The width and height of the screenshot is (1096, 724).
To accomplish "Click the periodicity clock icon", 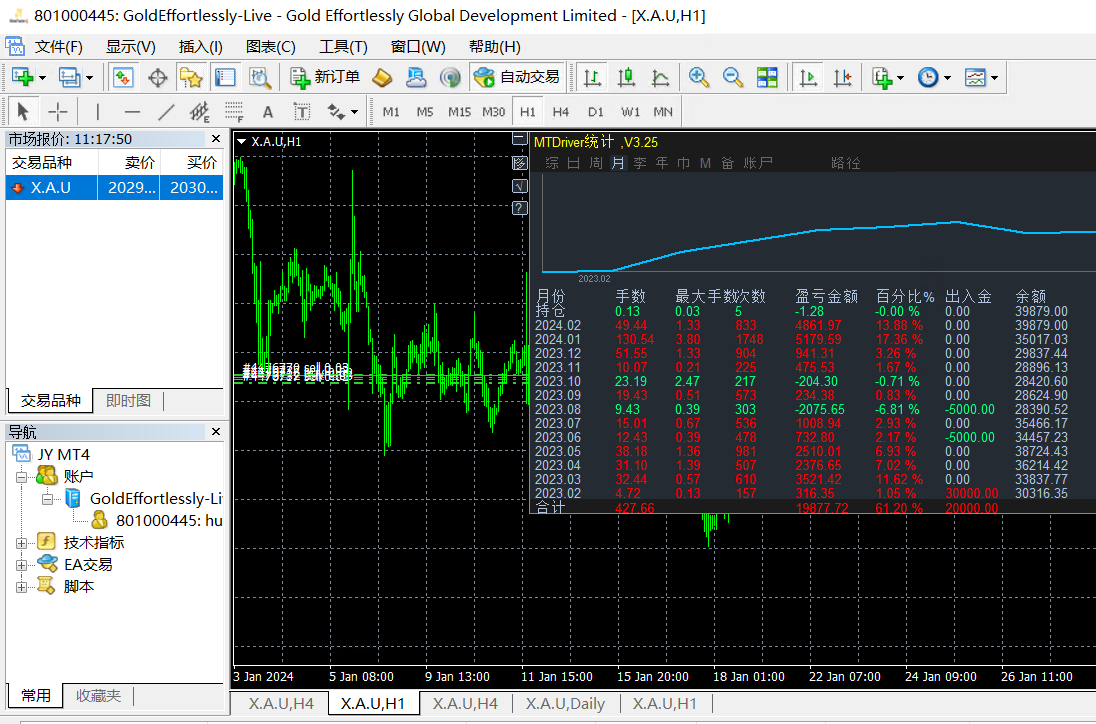I will 928,77.
